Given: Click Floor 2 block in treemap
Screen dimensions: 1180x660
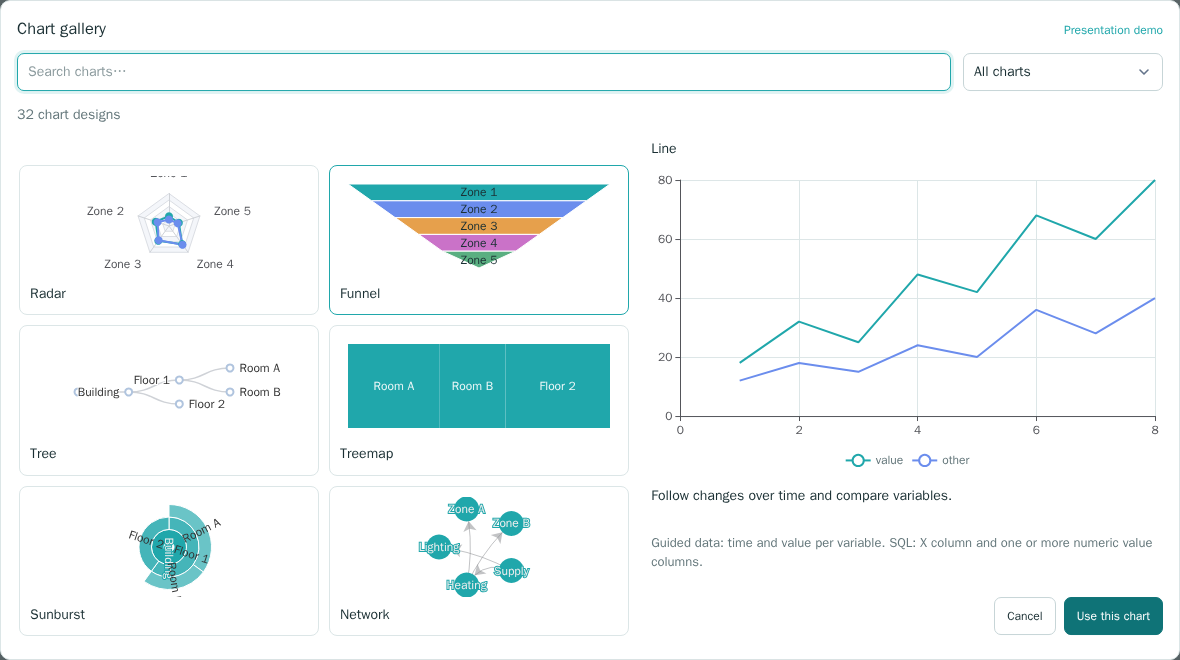Looking at the screenshot, I should click(x=558, y=386).
